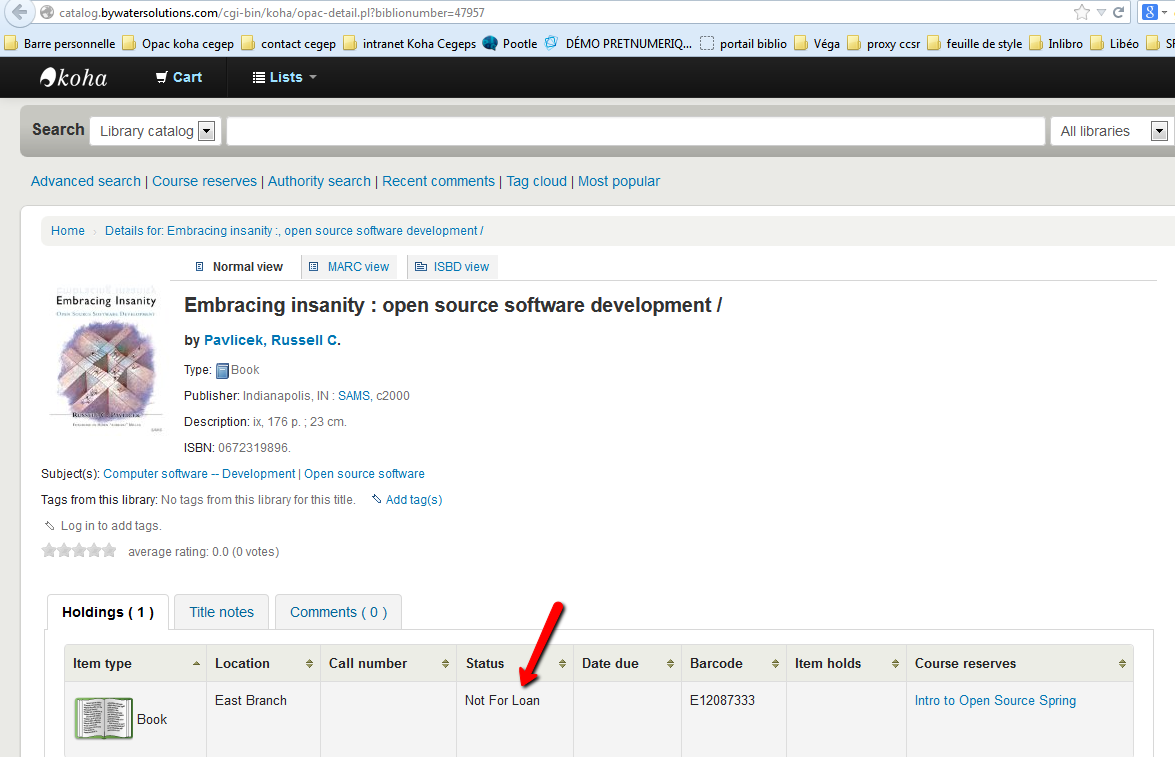The width and height of the screenshot is (1175, 757).
Task: Open the Comments ( 0 ) tab
Action: [x=338, y=612]
